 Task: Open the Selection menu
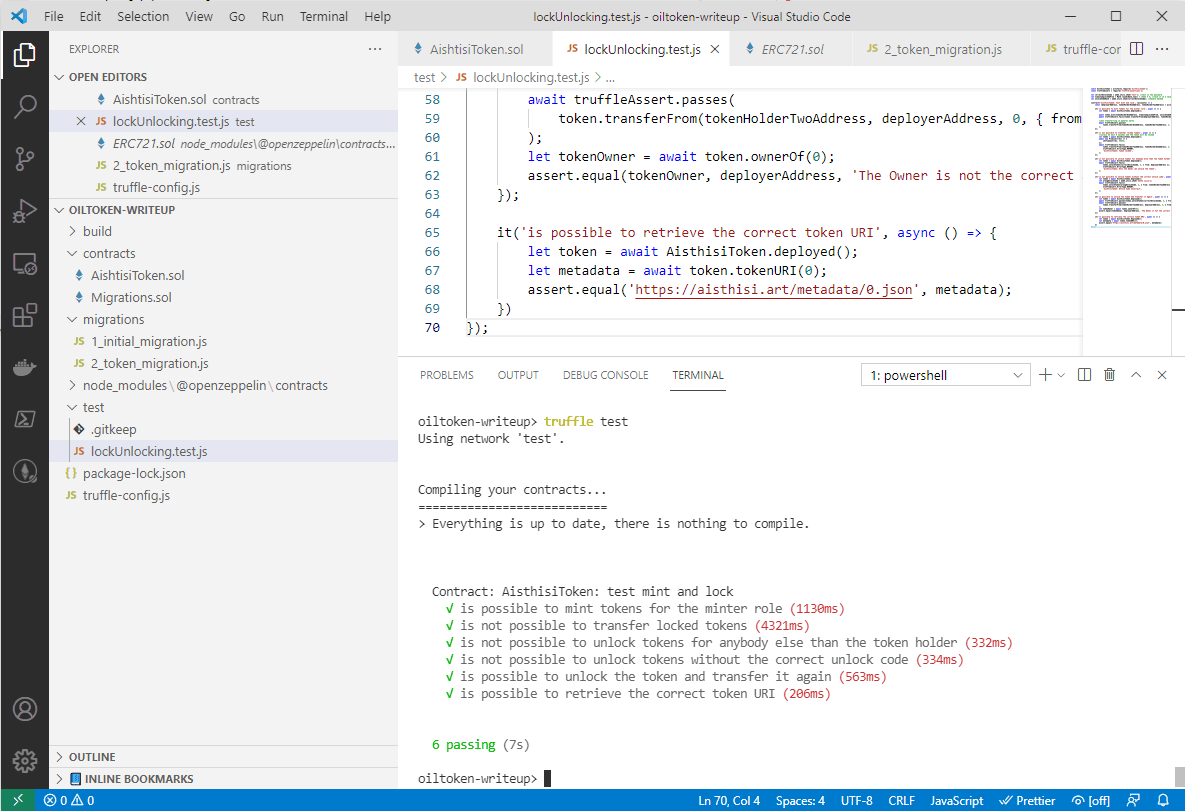(x=143, y=17)
